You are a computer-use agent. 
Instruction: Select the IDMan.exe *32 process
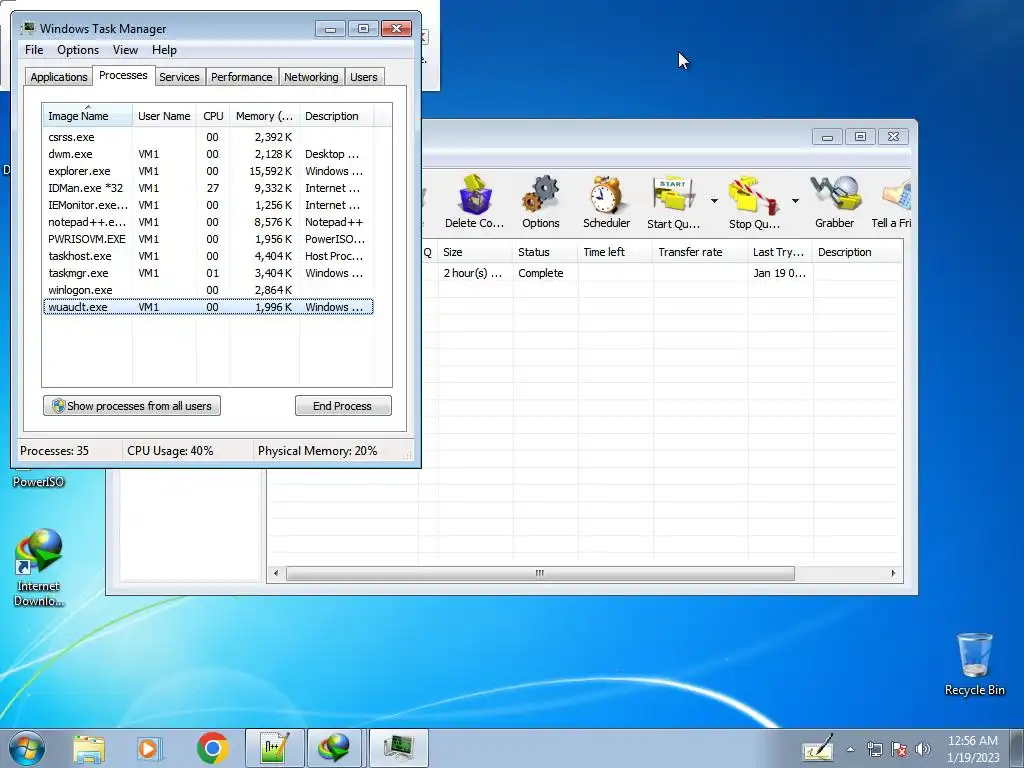click(208, 188)
